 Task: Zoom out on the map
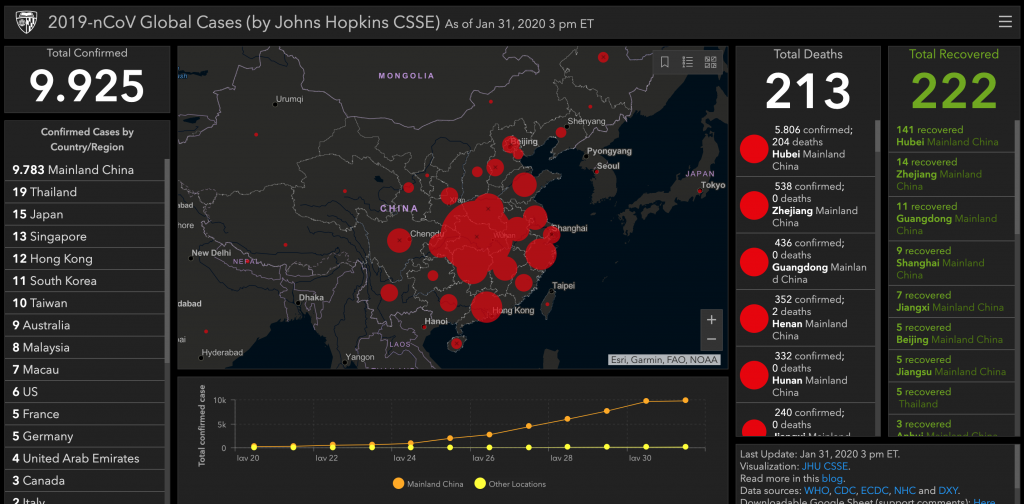(x=711, y=341)
